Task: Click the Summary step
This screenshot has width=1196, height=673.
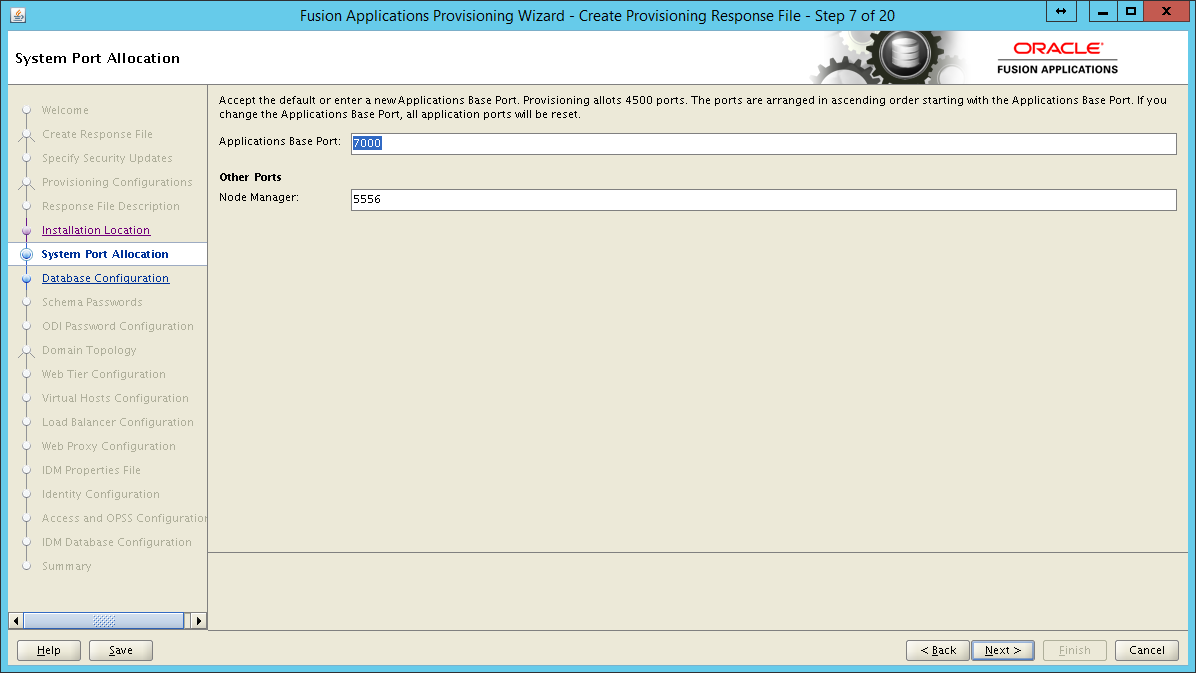Action: click(66, 567)
